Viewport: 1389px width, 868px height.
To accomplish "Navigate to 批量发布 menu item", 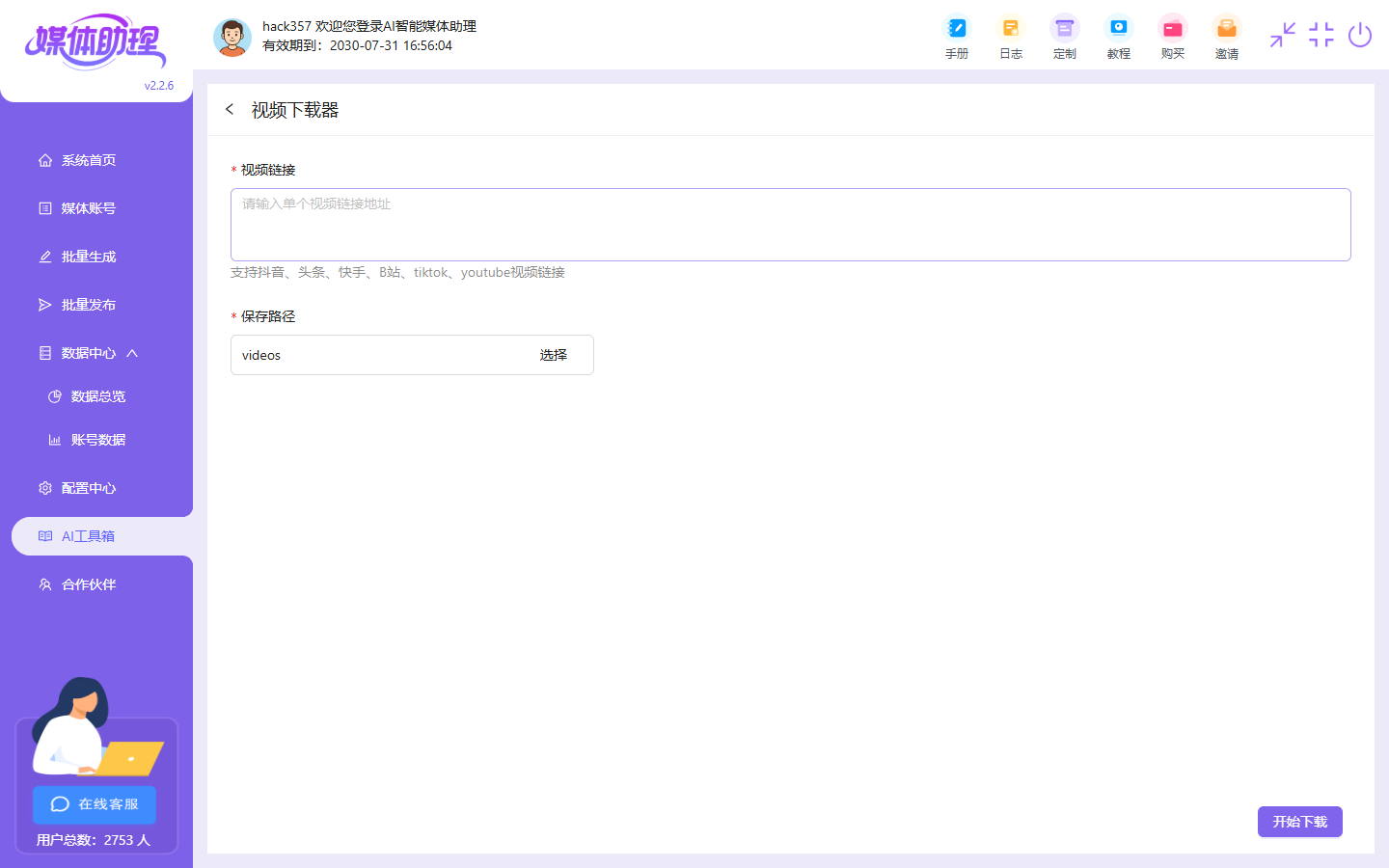I will pyautogui.click(x=88, y=305).
